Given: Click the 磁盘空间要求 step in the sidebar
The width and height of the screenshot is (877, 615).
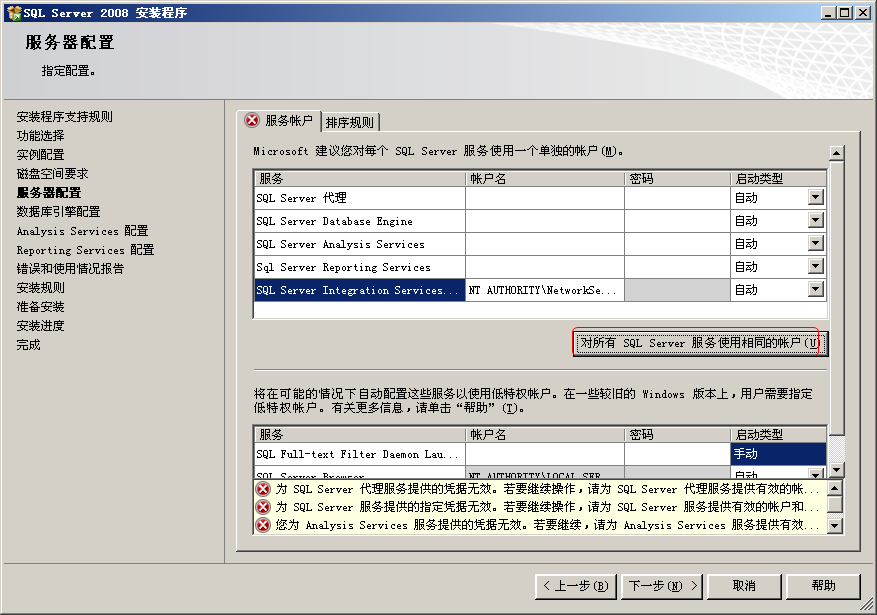Looking at the screenshot, I should [52, 173].
